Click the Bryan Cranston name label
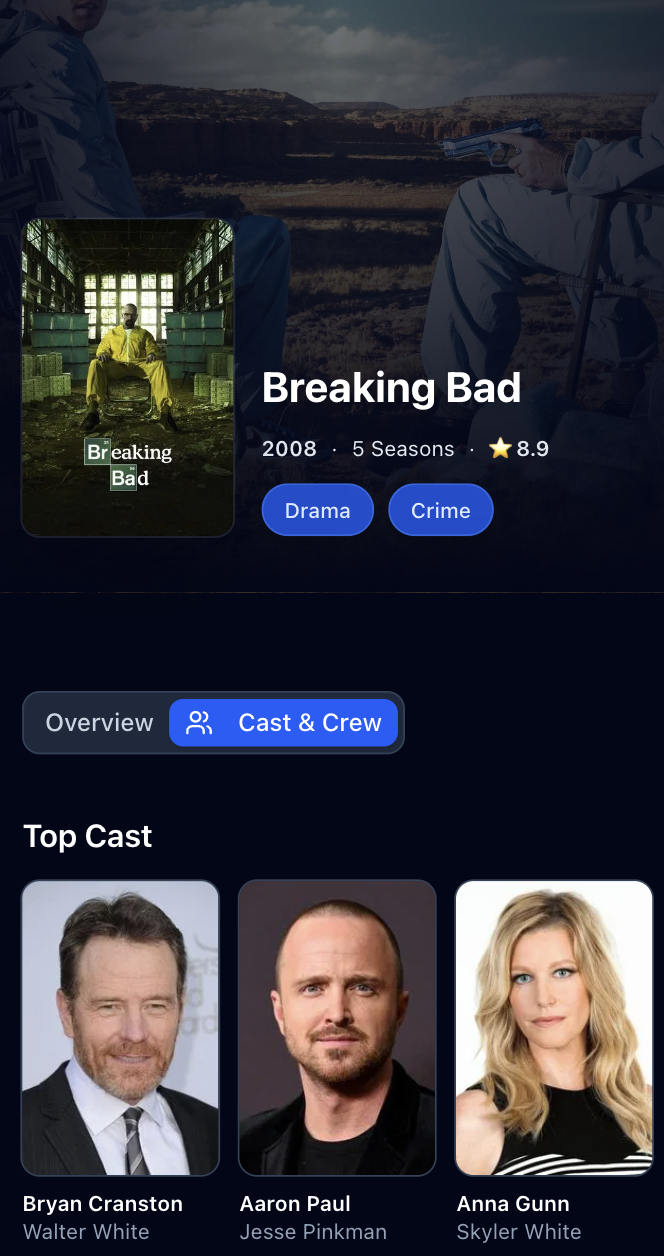 tap(103, 1204)
